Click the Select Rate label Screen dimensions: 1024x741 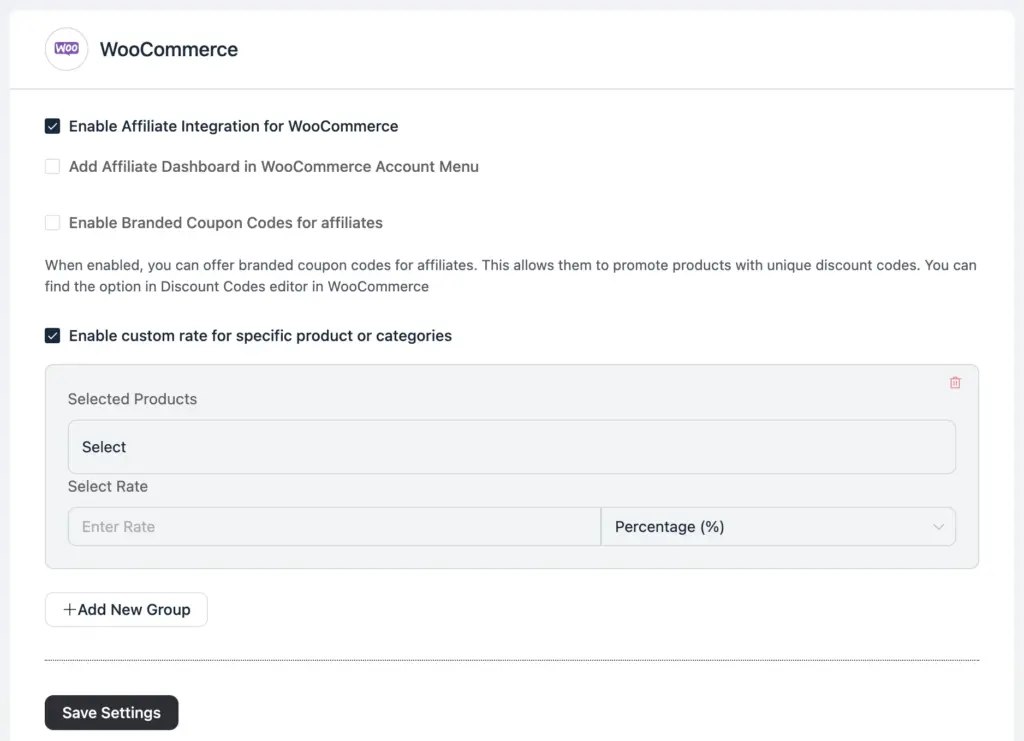tap(108, 486)
